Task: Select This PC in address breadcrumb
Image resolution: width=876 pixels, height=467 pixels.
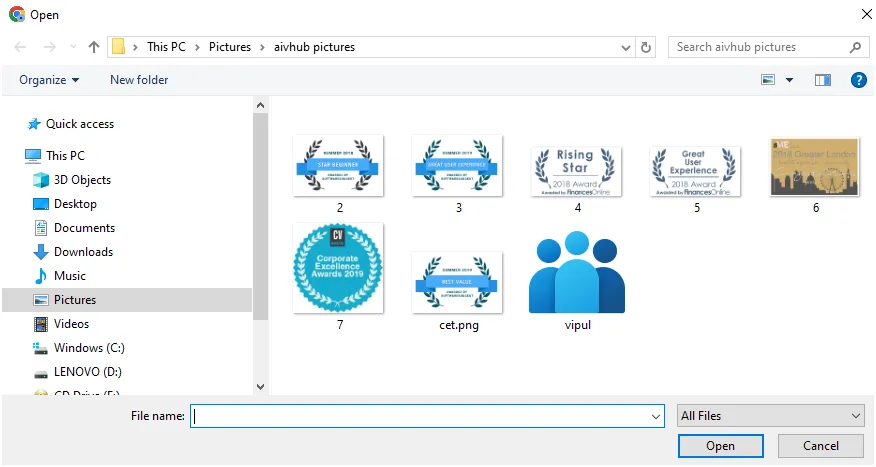Action: click(x=166, y=47)
